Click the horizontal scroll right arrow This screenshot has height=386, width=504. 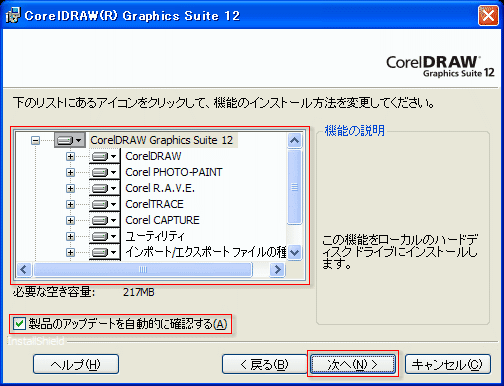tap(277, 269)
